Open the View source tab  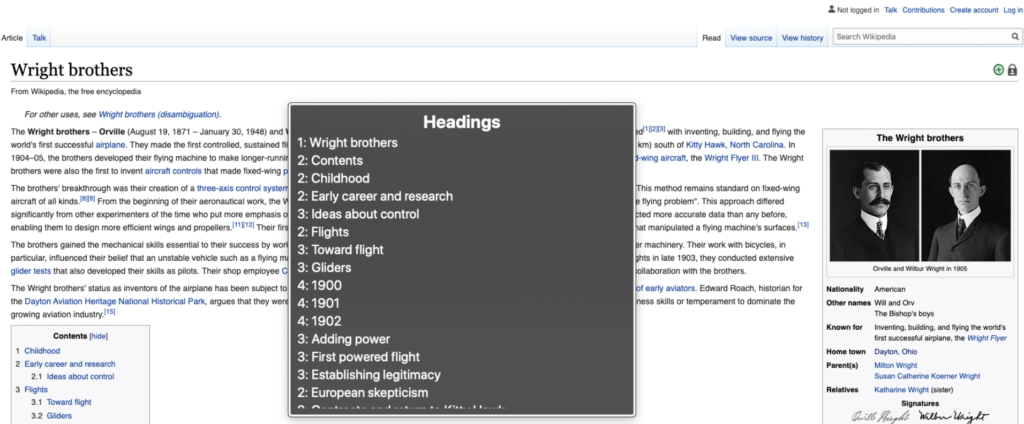[751, 38]
